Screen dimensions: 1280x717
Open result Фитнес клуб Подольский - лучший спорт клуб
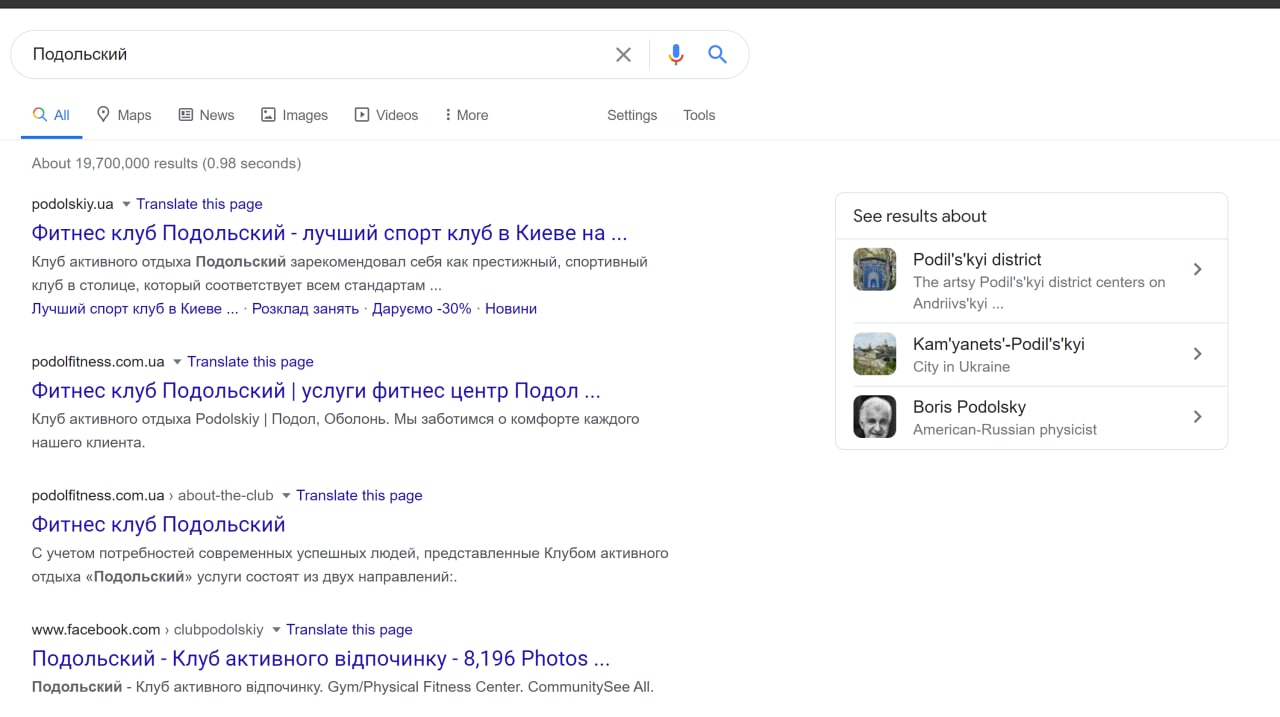tap(329, 234)
